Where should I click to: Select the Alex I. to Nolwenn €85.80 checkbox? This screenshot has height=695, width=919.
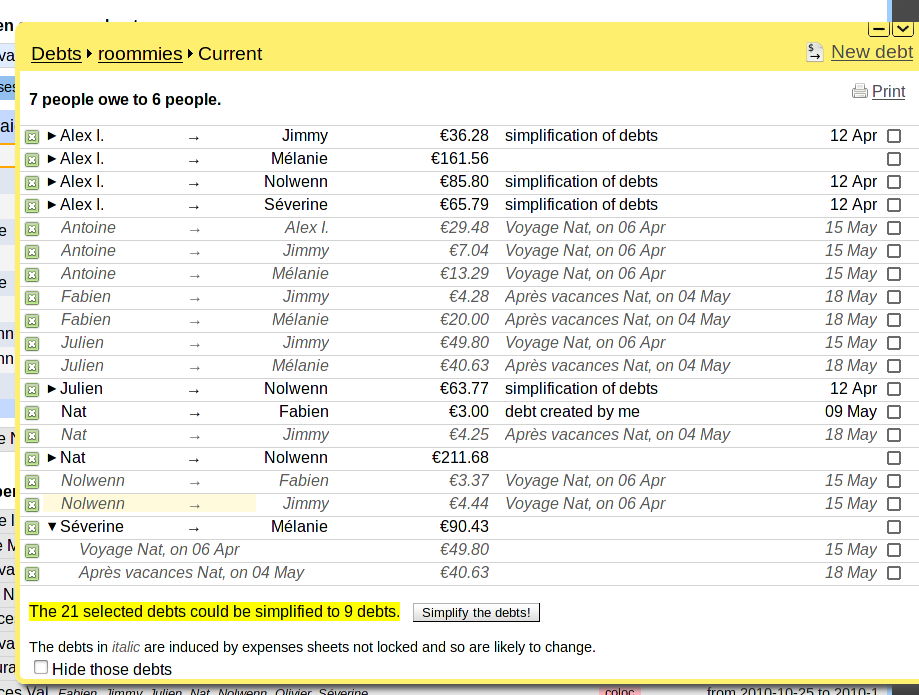[x=894, y=182]
